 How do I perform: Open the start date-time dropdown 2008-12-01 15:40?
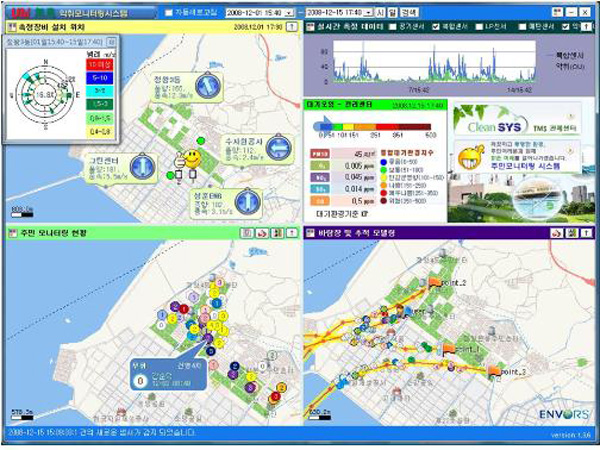pyautogui.click(x=290, y=13)
